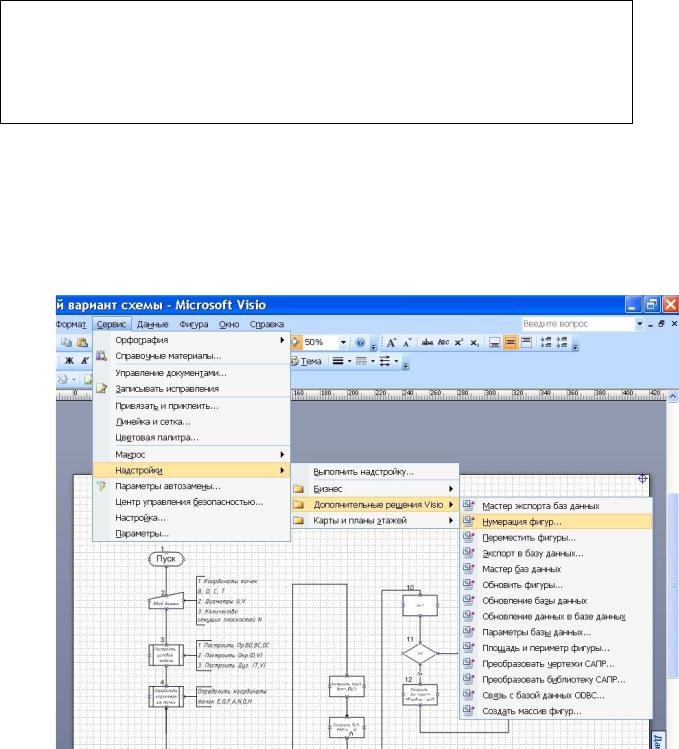The height and width of the screenshot is (749, 679).
Task: Open the Сервис menu
Action: pos(111,324)
